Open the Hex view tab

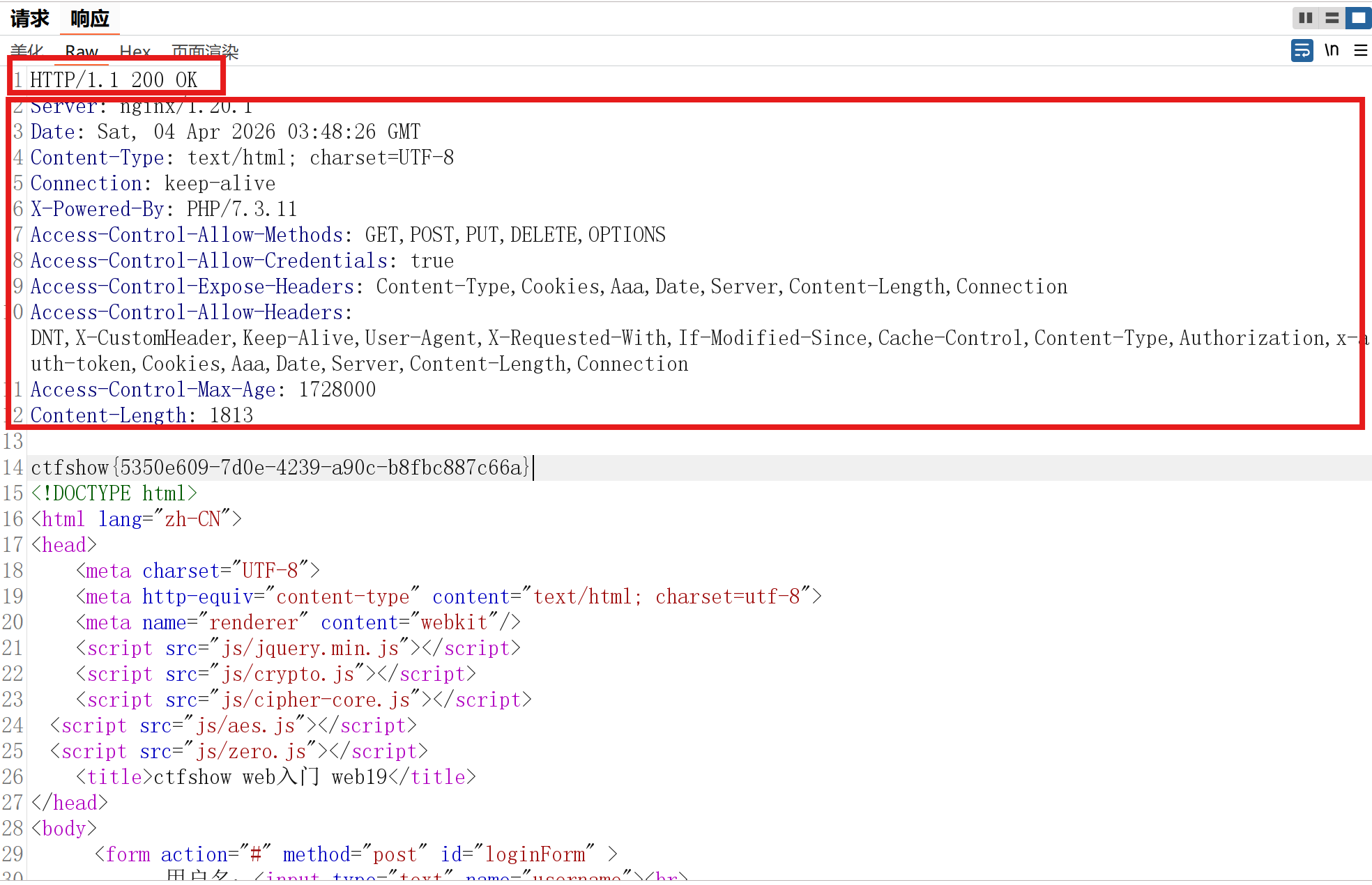point(135,51)
